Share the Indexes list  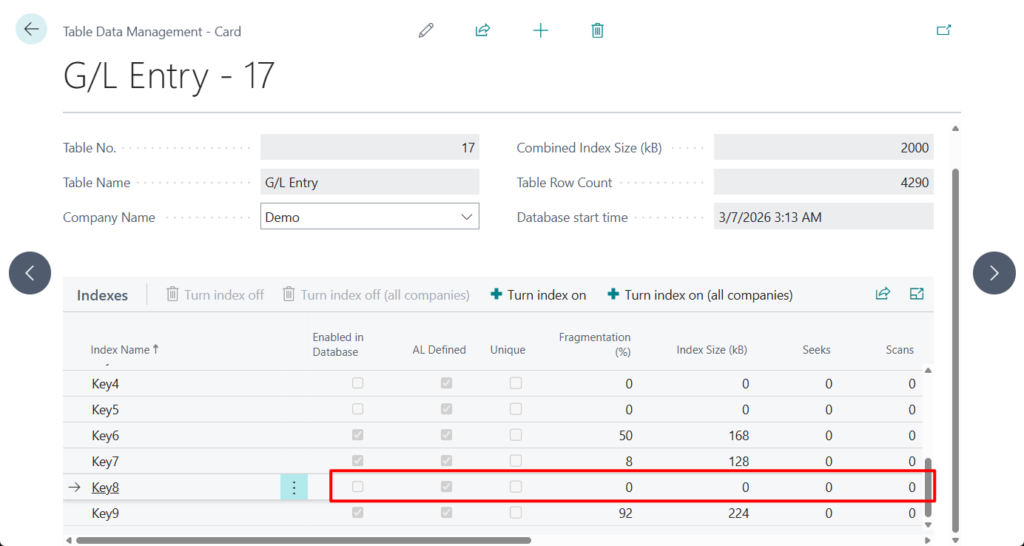[x=883, y=294]
